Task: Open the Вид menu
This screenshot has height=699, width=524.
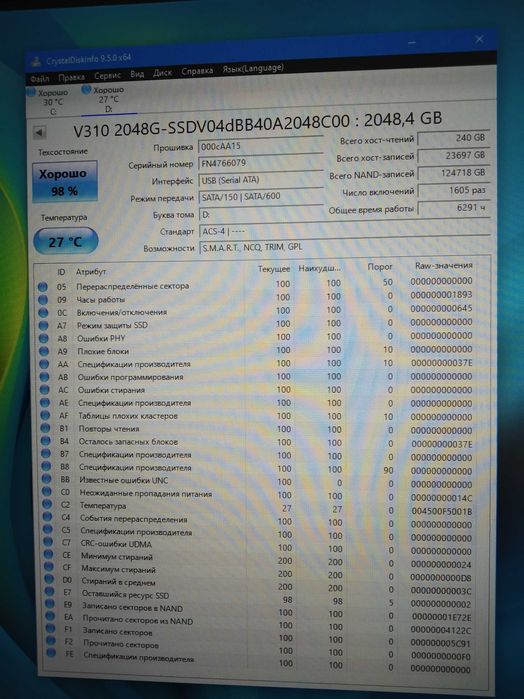Action: [137, 74]
